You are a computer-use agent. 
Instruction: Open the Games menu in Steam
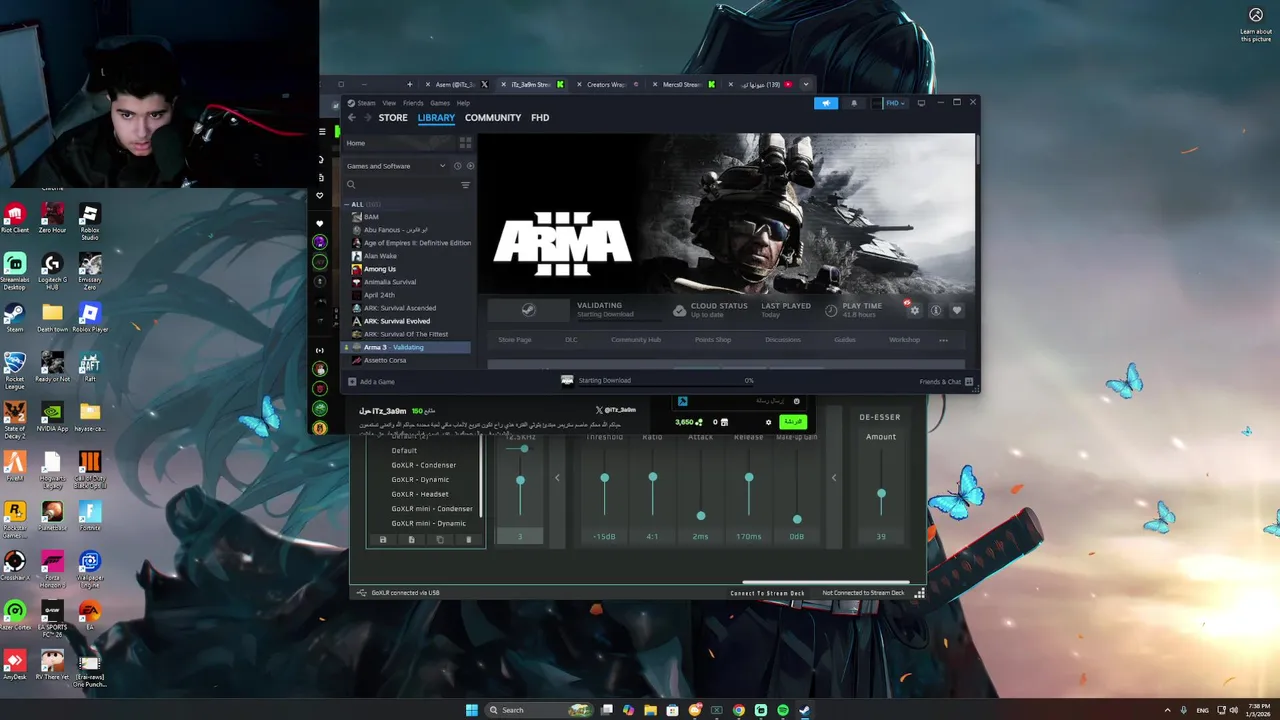point(440,103)
